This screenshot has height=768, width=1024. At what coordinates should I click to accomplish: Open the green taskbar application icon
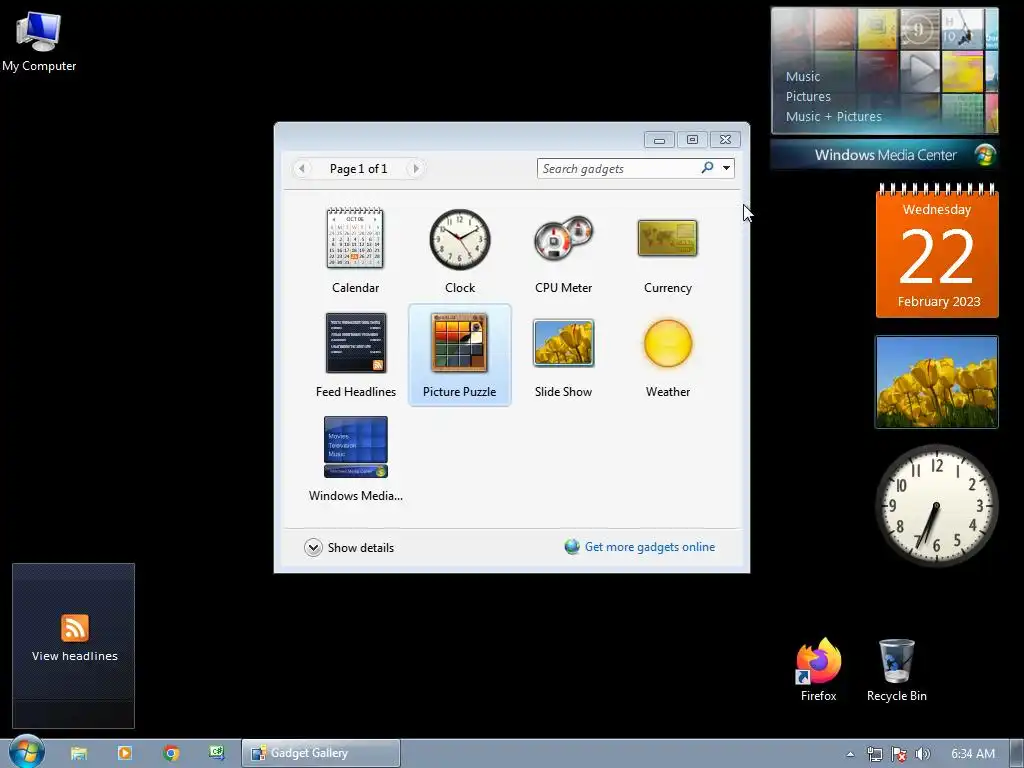pos(216,753)
